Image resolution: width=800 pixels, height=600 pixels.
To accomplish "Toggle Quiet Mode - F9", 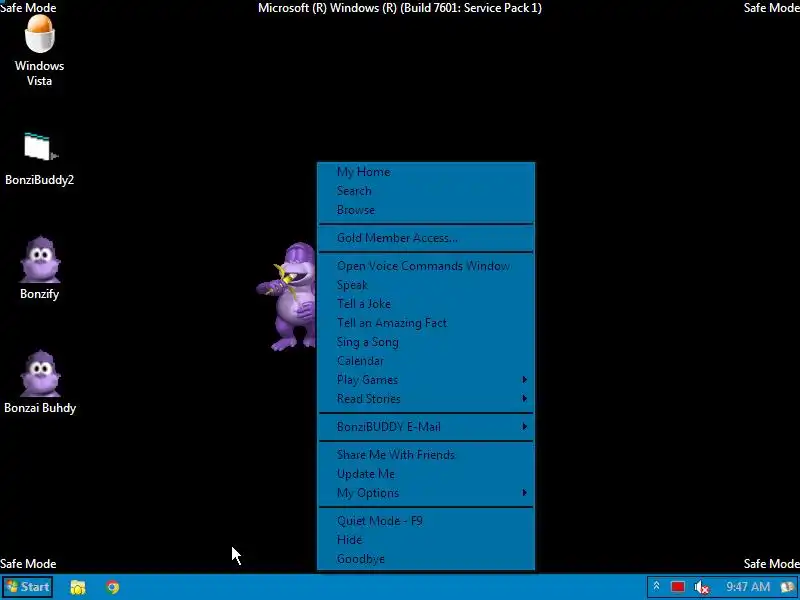I will pyautogui.click(x=426, y=521).
